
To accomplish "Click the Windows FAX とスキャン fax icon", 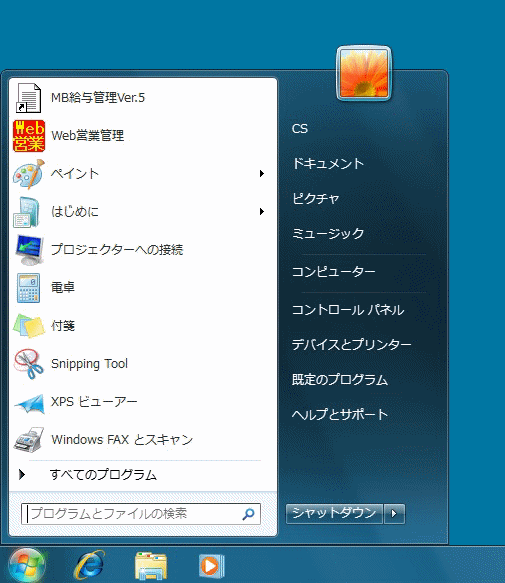I will click(29, 439).
